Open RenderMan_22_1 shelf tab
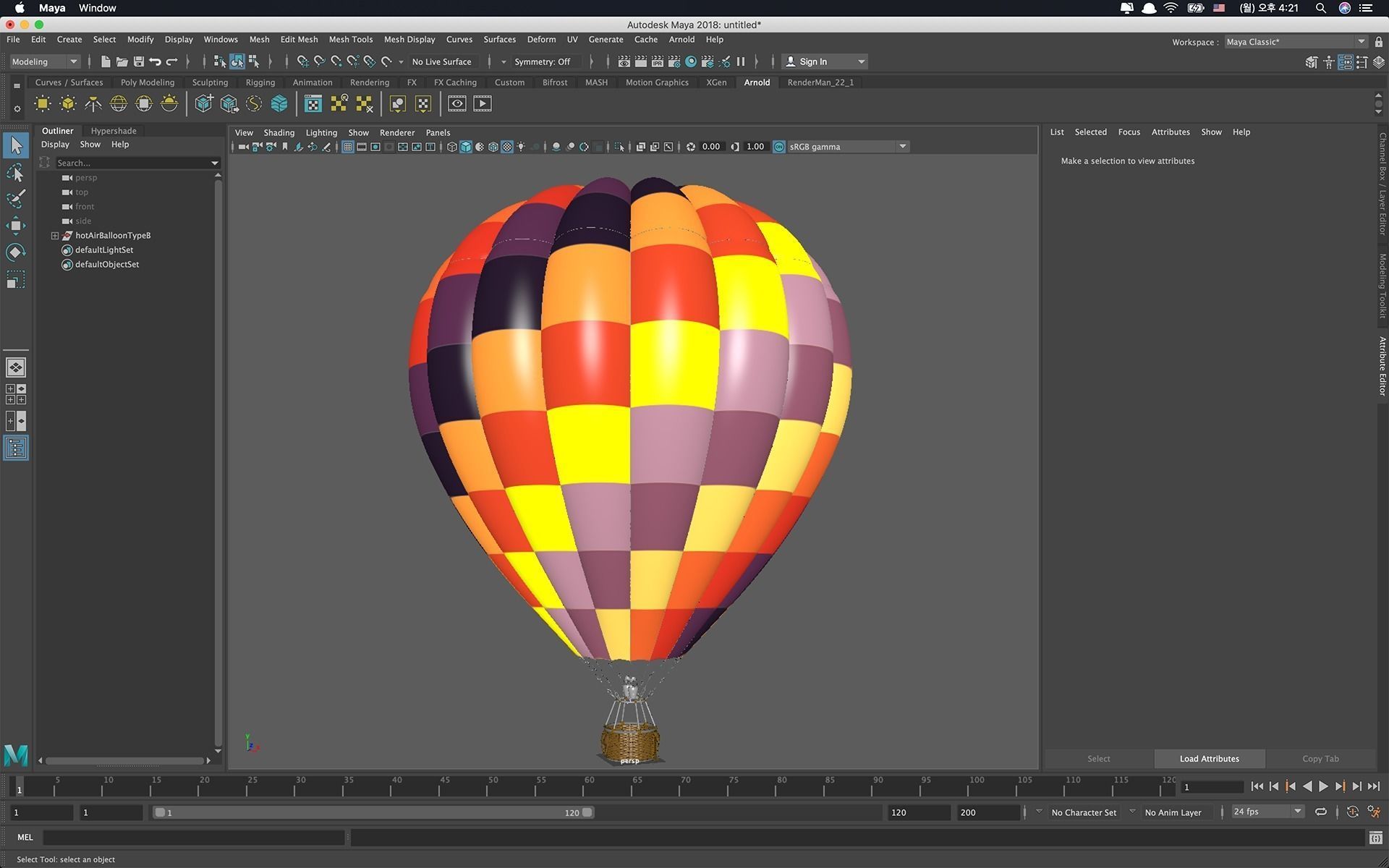Image resolution: width=1389 pixels, height=868 pixels. click(820, 82)
